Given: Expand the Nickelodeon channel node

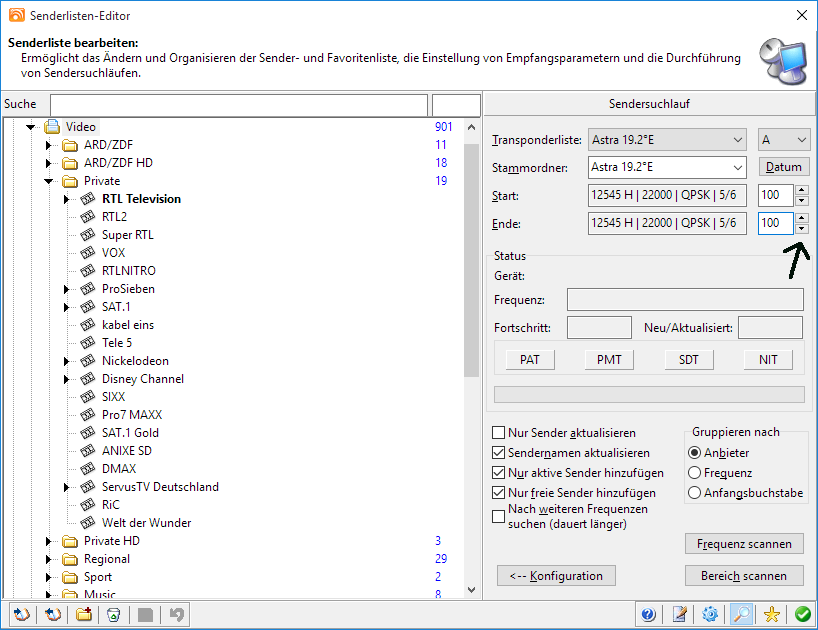Looking at the screenshot, I should tap(66, 361).
